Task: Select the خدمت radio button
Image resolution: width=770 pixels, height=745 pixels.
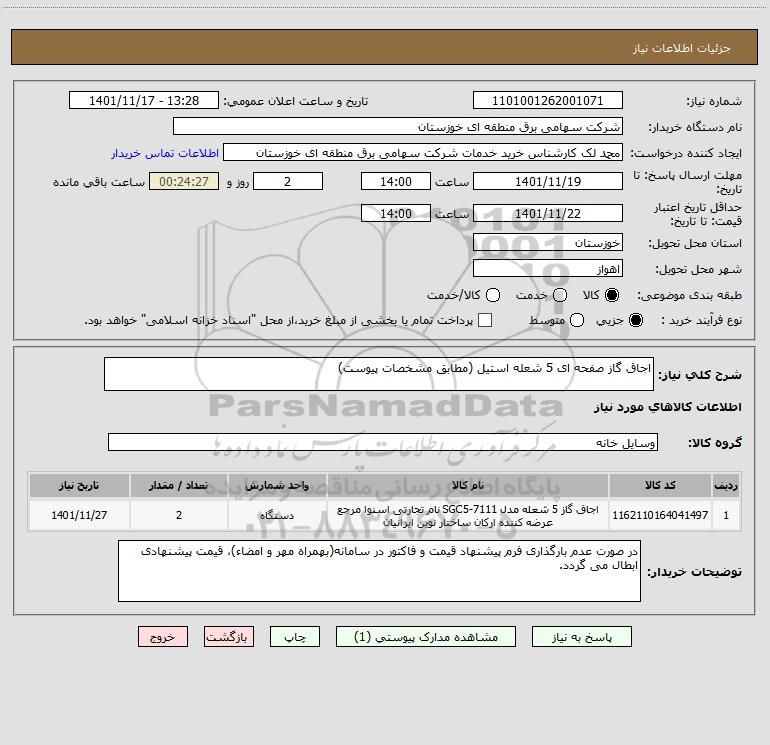Action: point(560,295)
